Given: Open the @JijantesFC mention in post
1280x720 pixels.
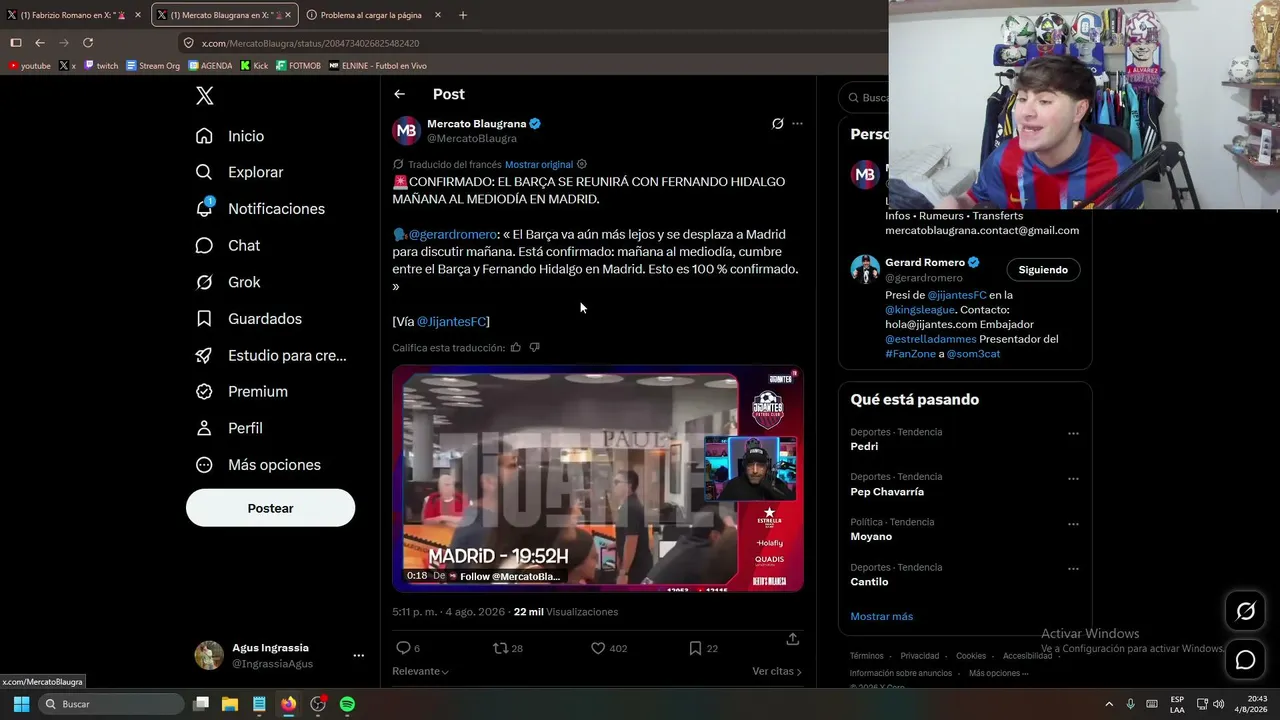Looking at the screenshot, I should click(x=451, y=322).
